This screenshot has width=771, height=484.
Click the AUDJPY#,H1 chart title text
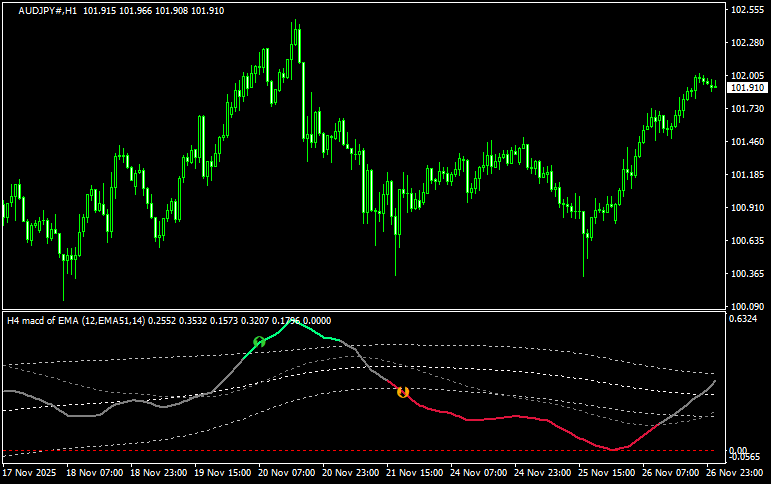pyautogui.click(x=48, y=10)
